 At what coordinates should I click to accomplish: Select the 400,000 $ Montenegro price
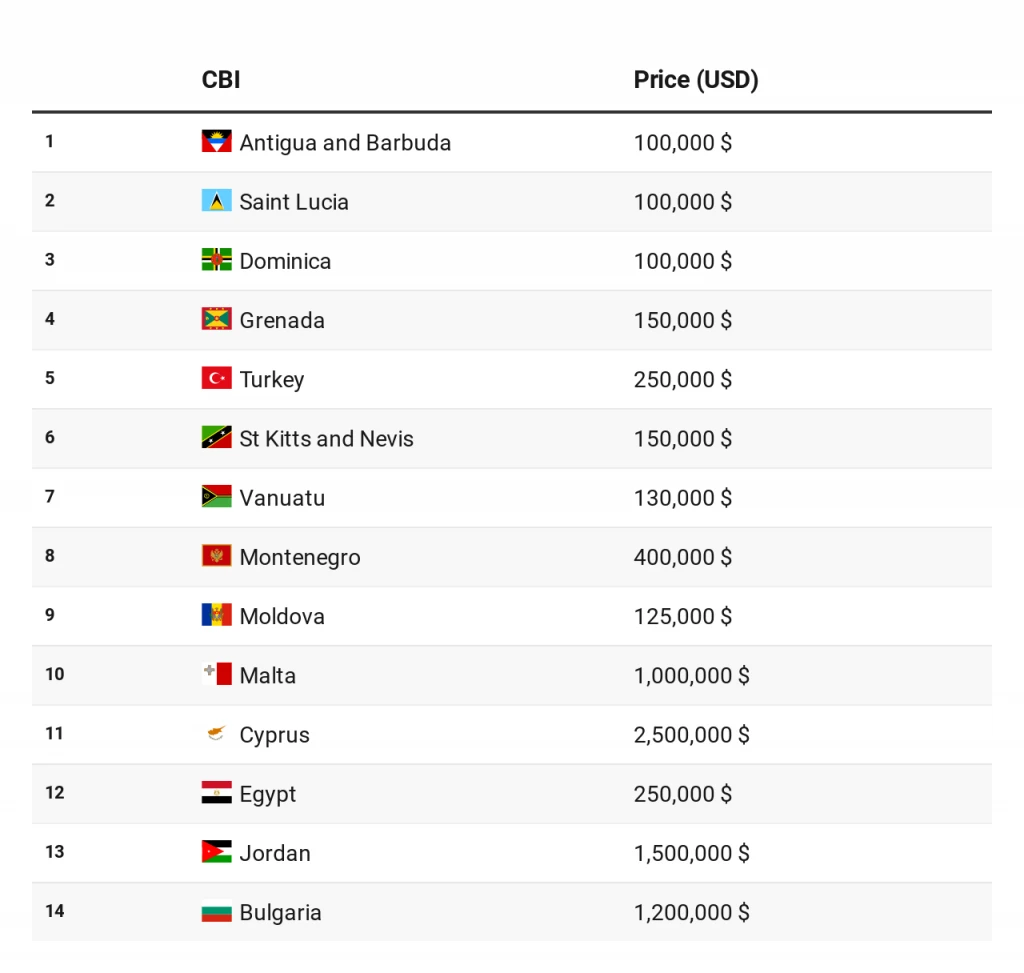pyautogui.click(x=682, y=557)
